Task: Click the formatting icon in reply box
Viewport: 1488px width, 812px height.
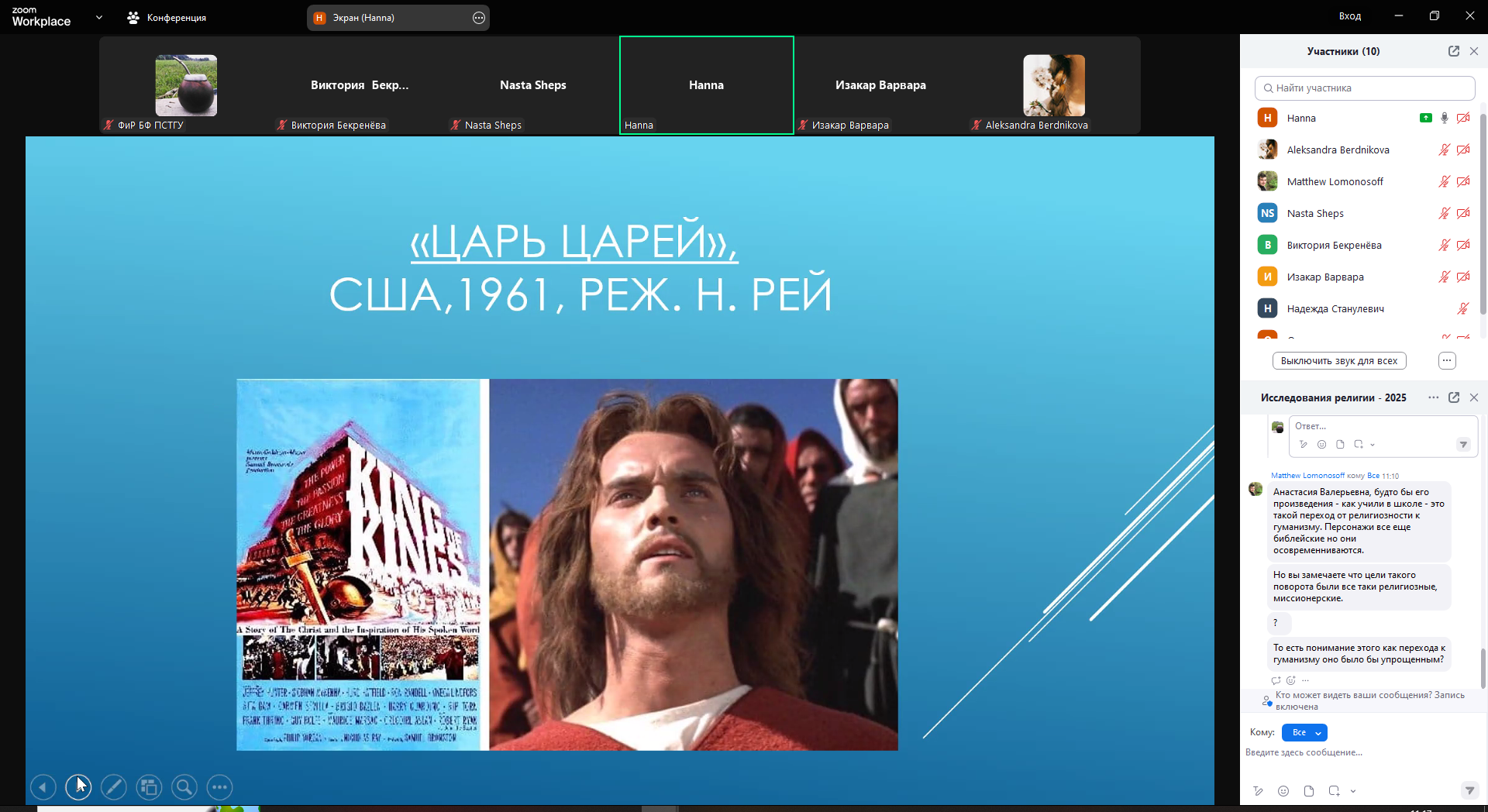Action: tap(1304, 445)
